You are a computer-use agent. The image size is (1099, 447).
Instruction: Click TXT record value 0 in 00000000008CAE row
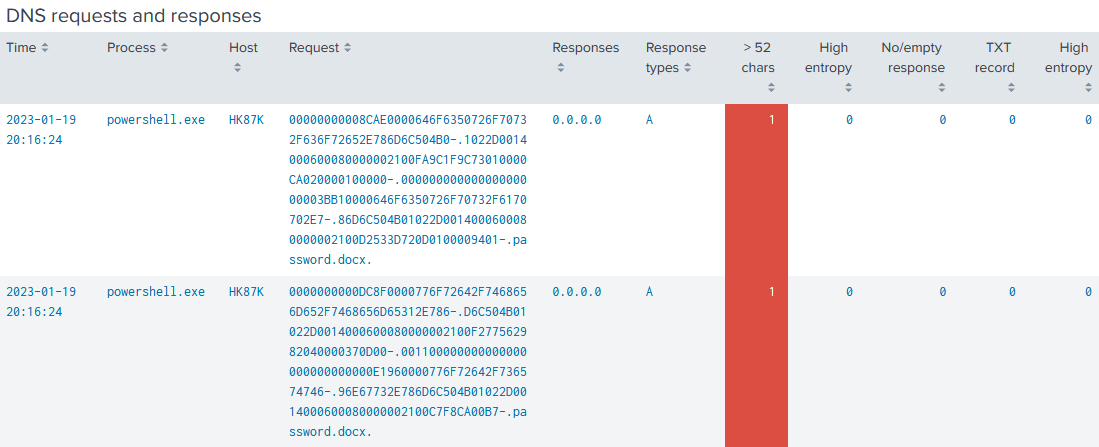coord(1011,120)
